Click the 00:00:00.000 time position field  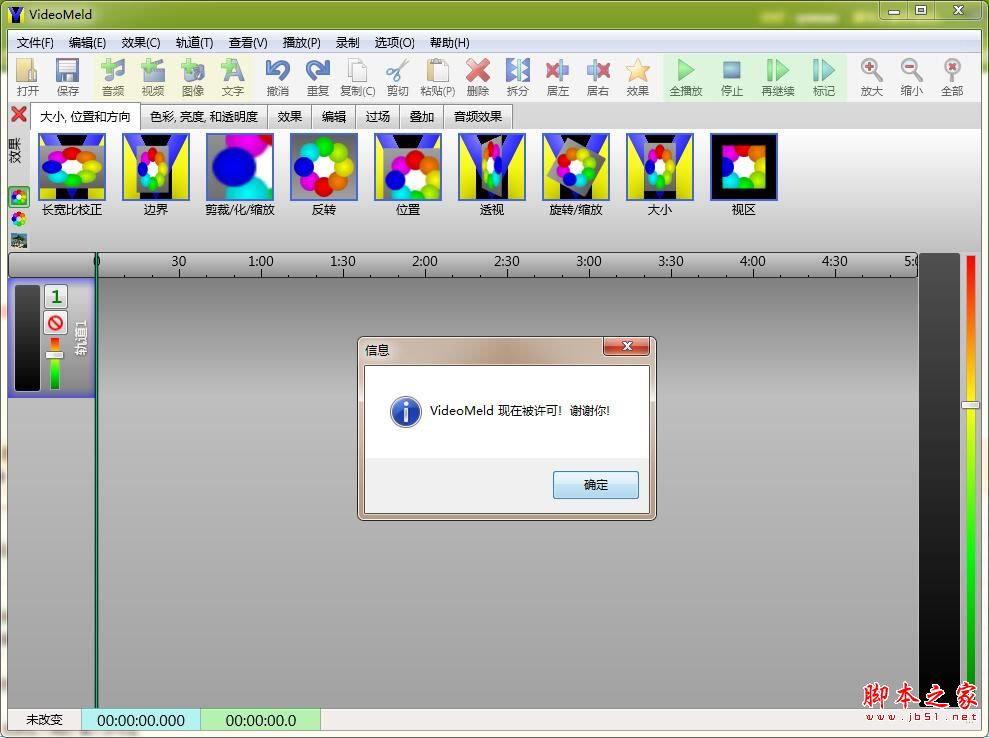click(x=141, y=720)
